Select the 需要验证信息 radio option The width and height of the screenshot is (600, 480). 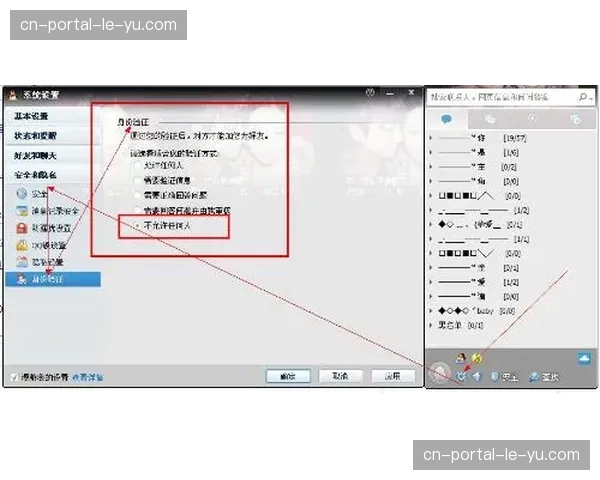point(137,180)
